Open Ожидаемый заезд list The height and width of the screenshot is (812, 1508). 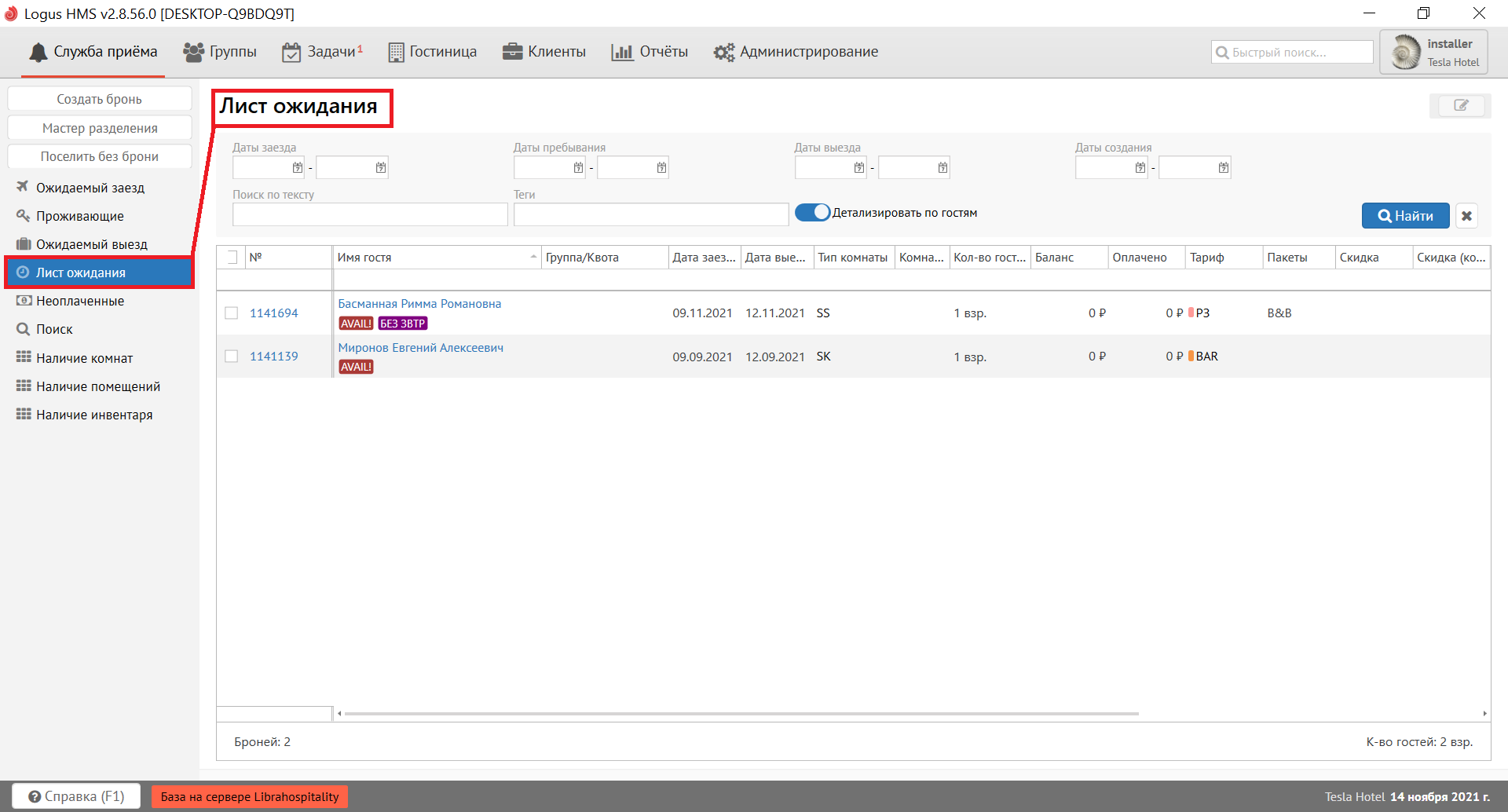coord(90,188)
